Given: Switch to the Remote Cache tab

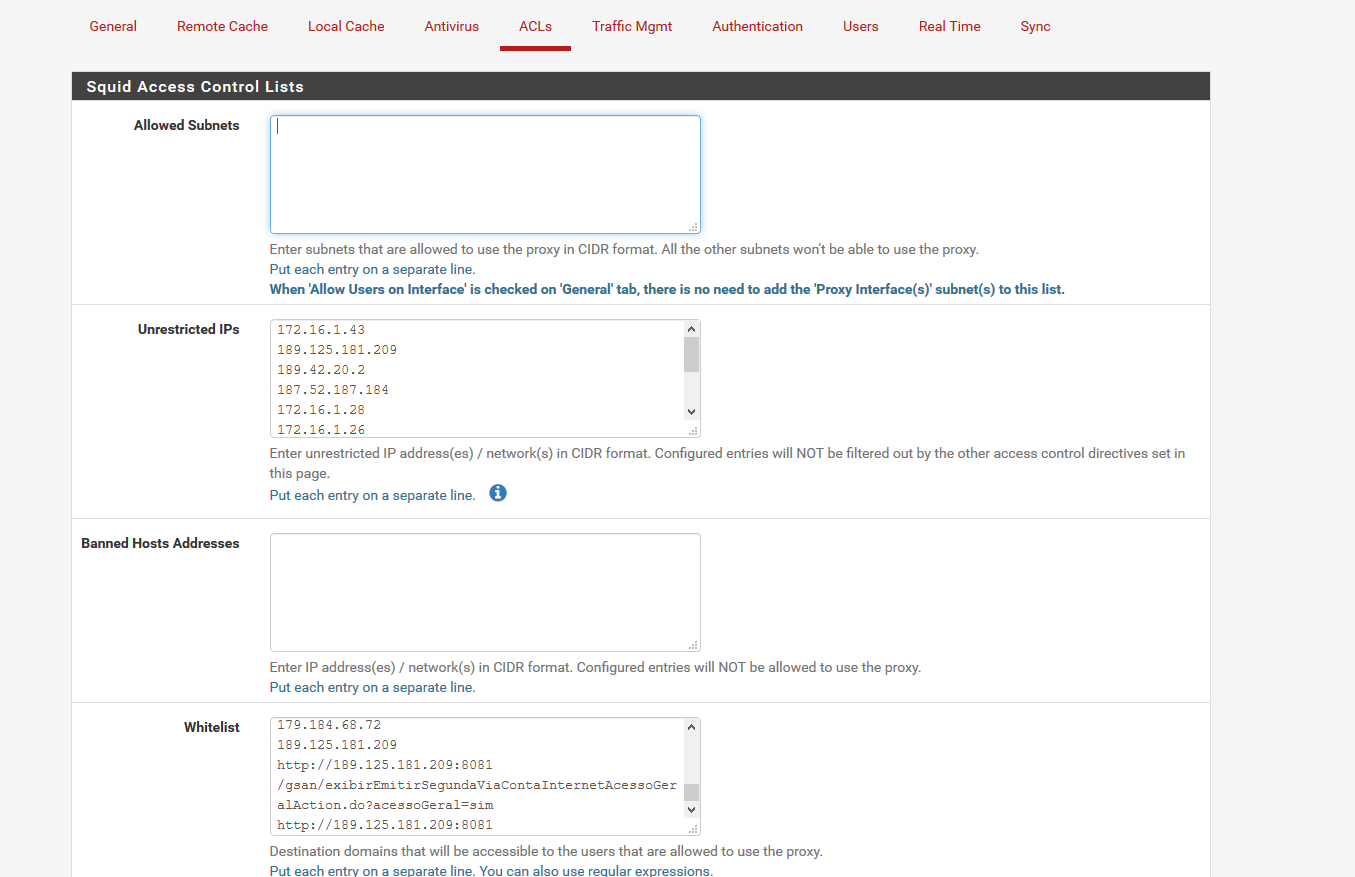Looking at the screenshot, I should (x=222, y=26).
